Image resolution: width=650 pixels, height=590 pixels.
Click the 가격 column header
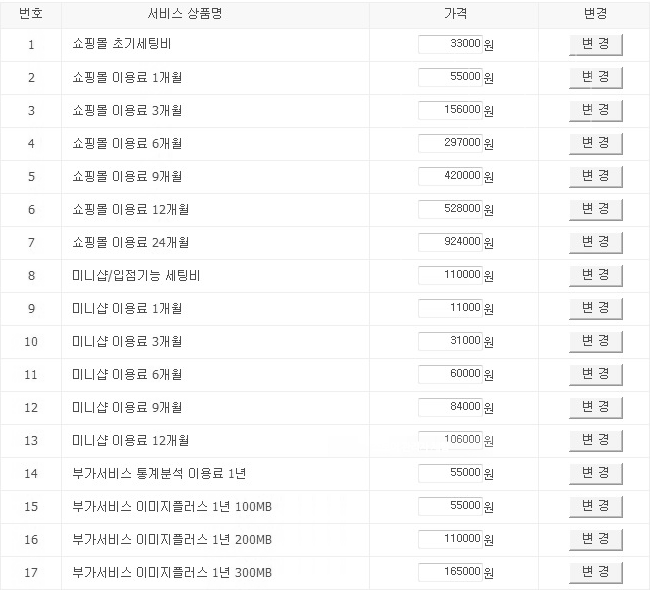coord(454,14)
